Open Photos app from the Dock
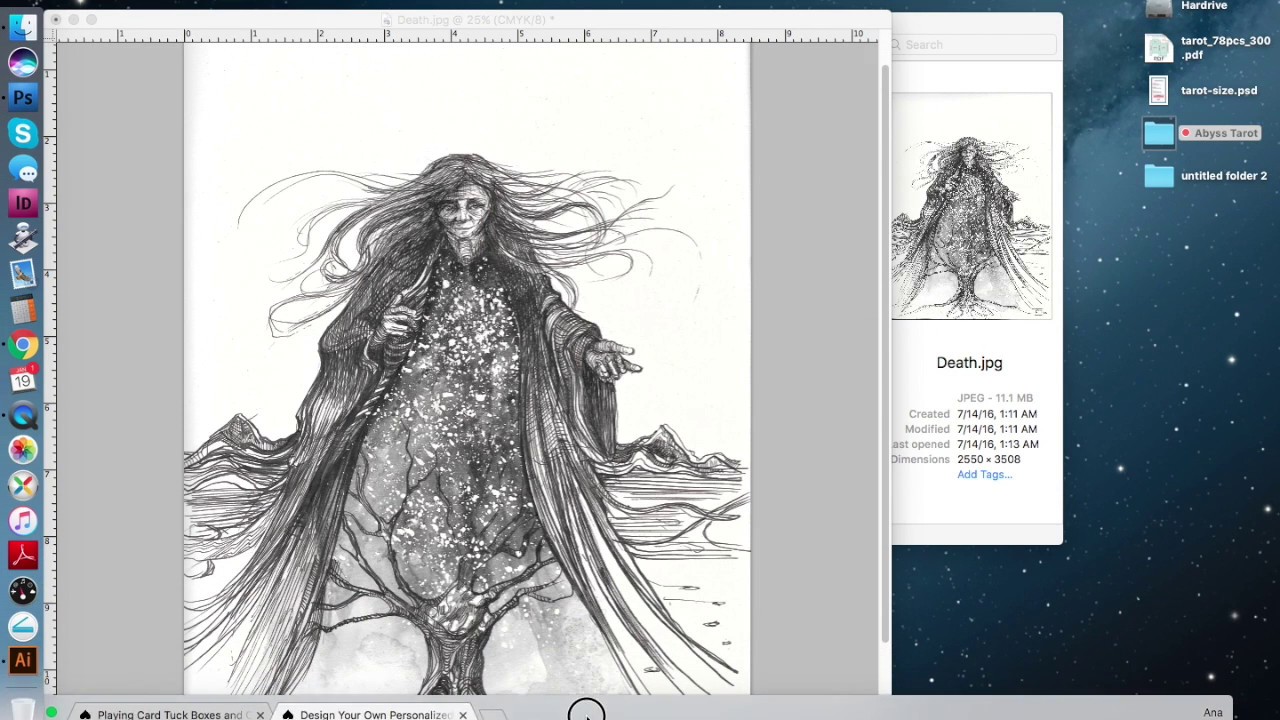The image size is (1280, 720). pos(23,450)
